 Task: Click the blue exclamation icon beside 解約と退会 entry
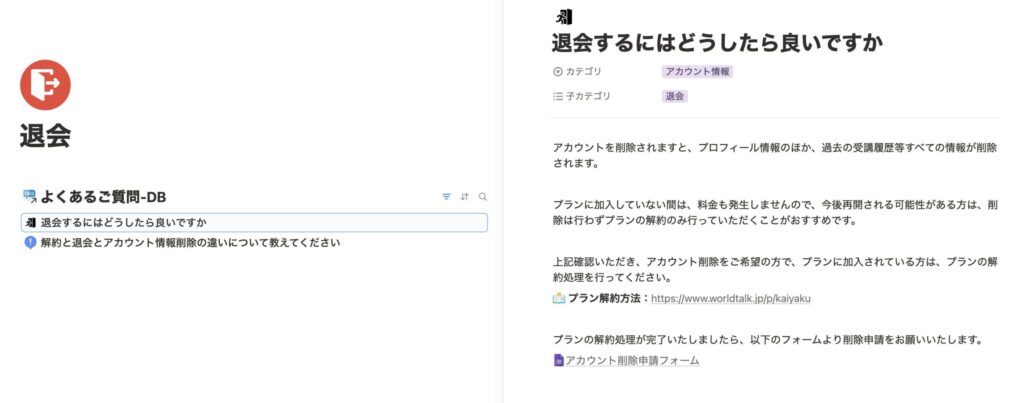(x=30, y=242)
